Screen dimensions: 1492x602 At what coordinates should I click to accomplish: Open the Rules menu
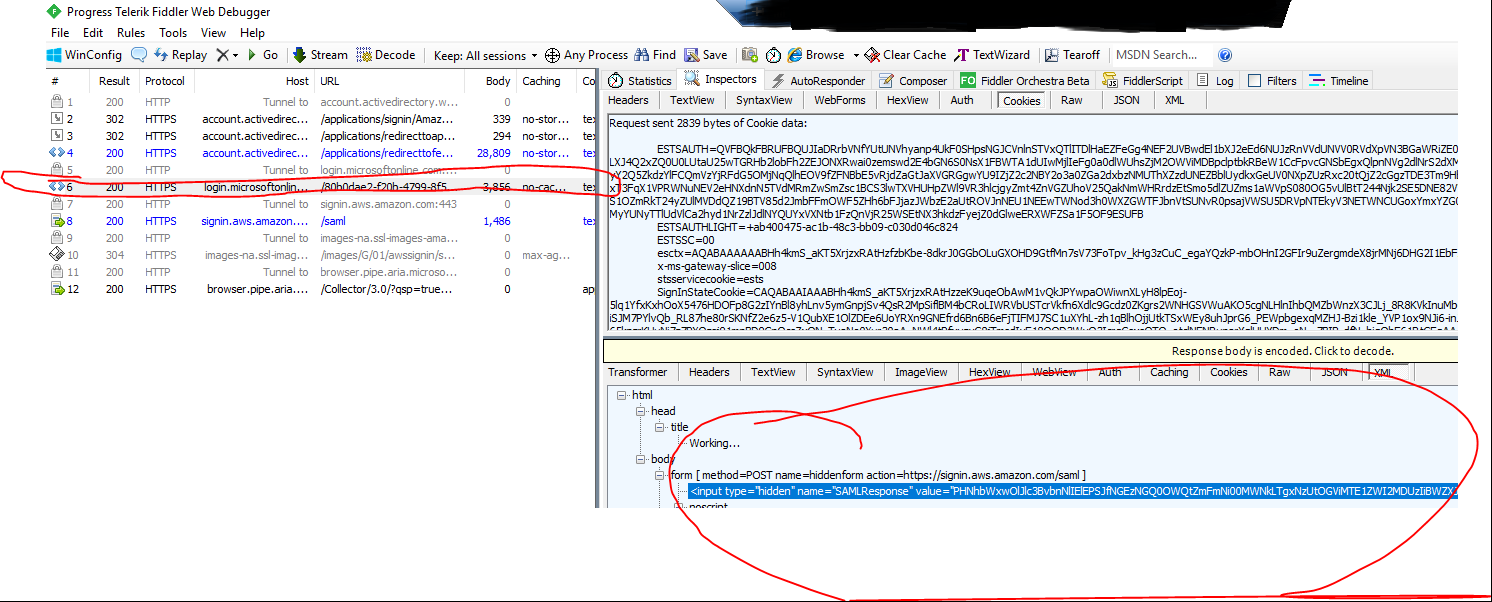(x=131, y=33)
